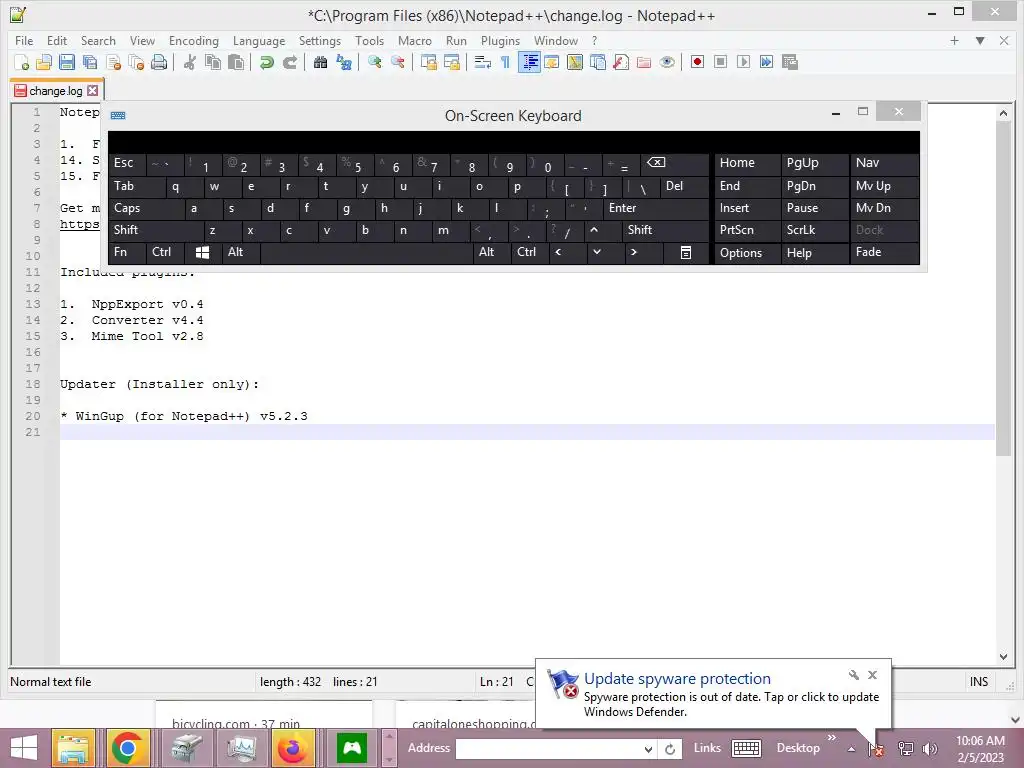Click Synchronize Horizontal Scrolling icon

pos(451,62)
